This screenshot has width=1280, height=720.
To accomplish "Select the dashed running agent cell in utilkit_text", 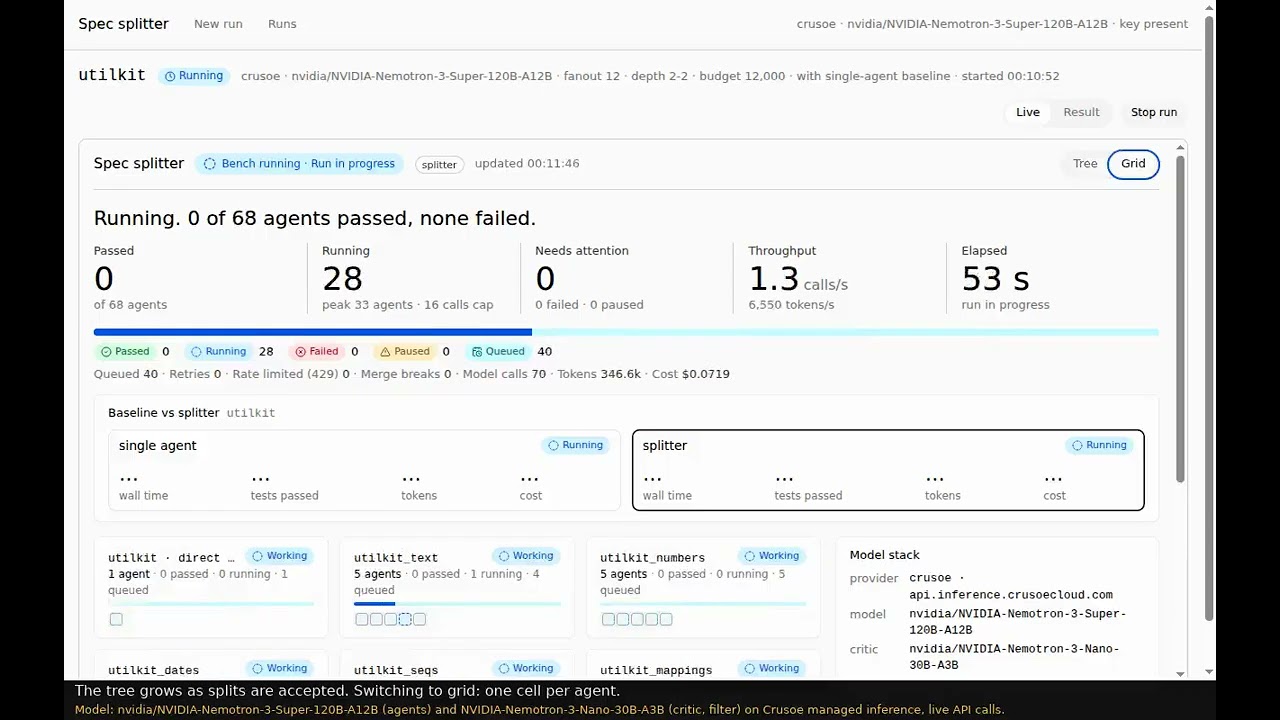I will pyautogui.click(x=405, y=620).
